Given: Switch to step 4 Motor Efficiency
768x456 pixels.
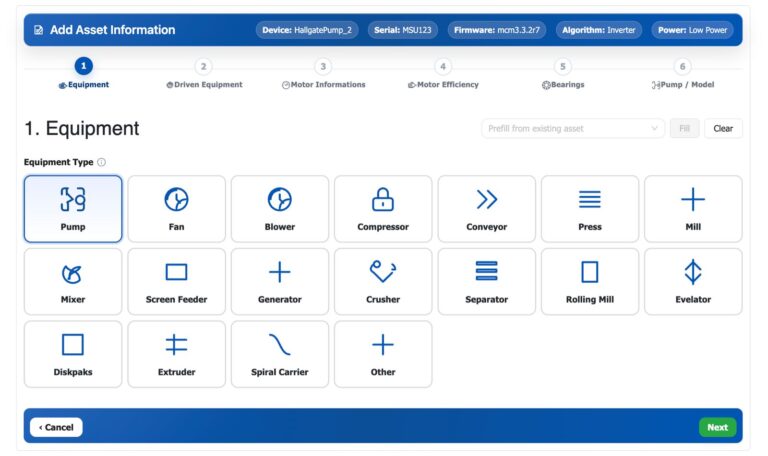Looking at the screenshot, I should click(x=443, y=74).
